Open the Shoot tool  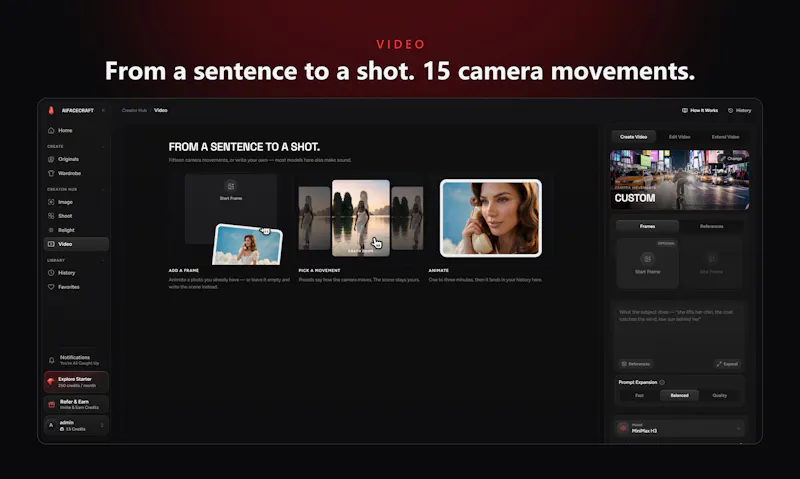pyautogui.click(x=76, y=216)
